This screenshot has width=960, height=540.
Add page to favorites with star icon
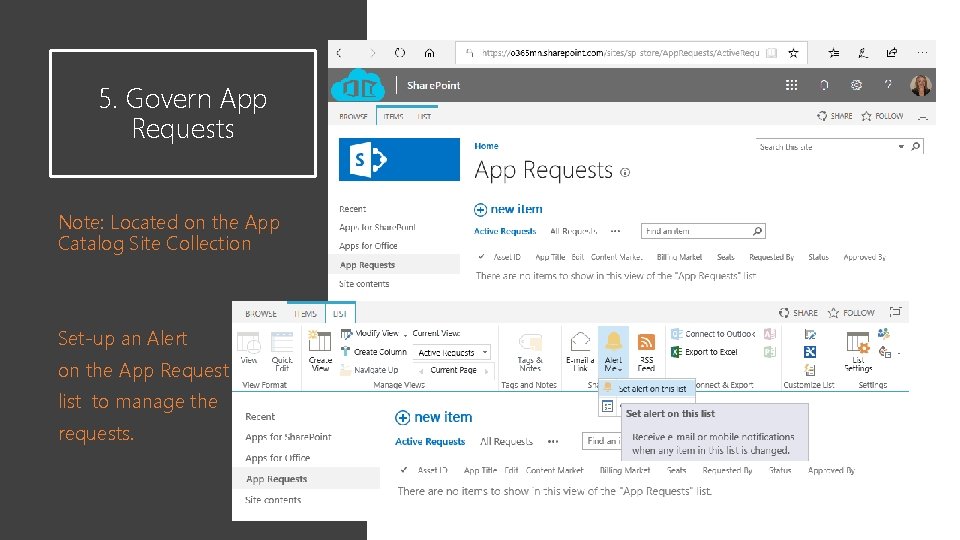coord(793,53)
